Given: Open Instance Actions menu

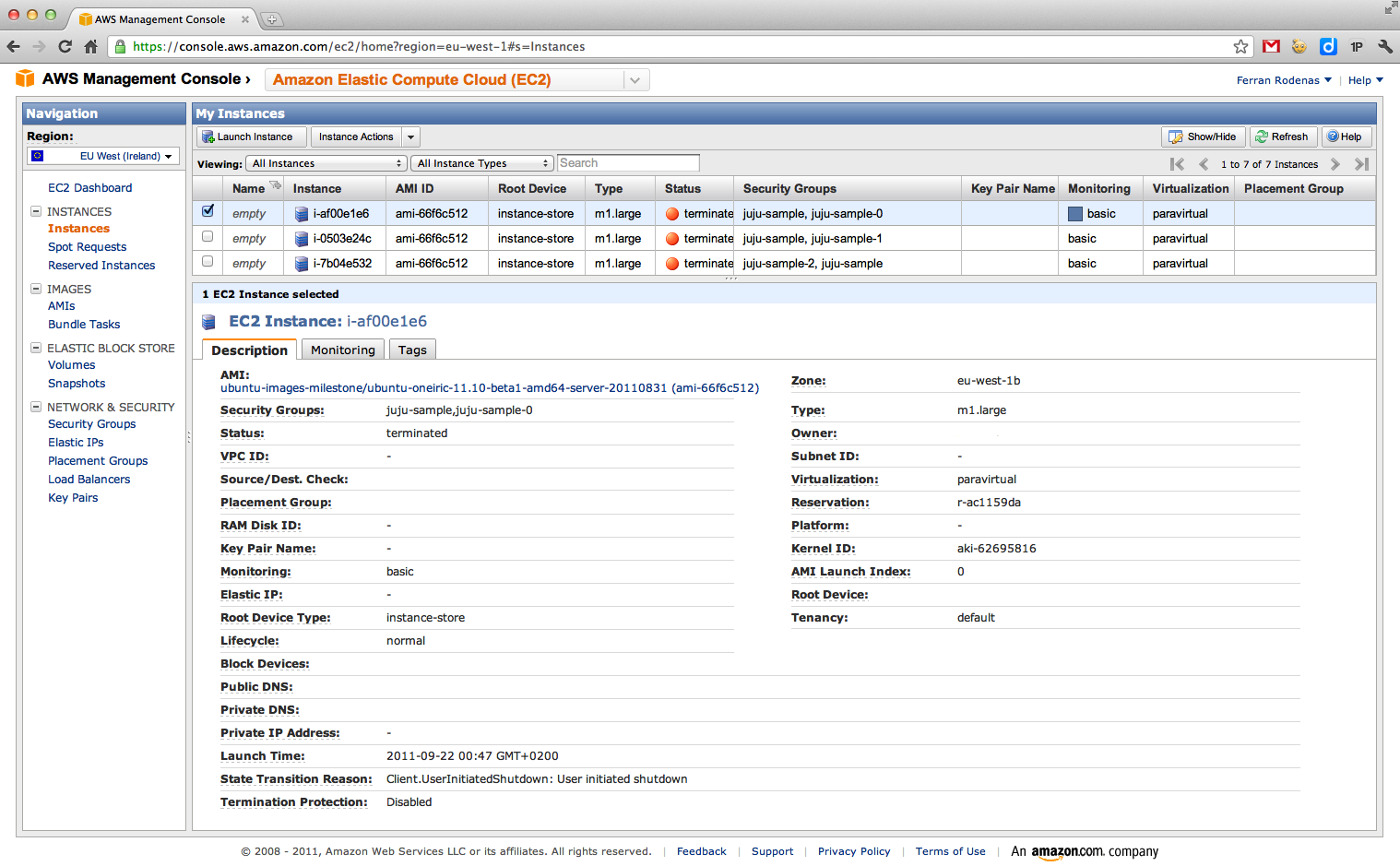Looking at the screenshot, I should pos(356,136).
